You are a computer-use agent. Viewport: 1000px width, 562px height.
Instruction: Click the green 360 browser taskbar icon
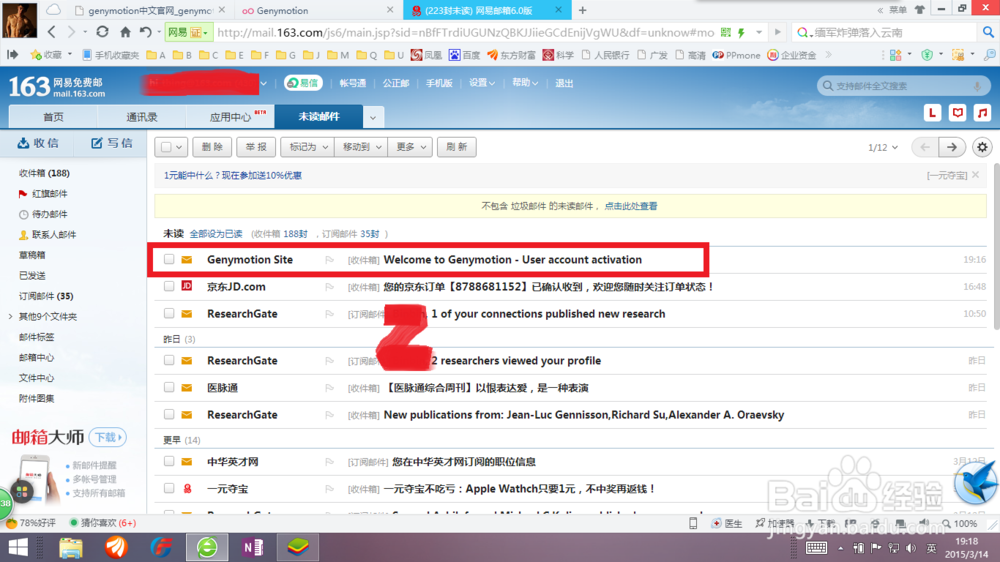[x=207, y=547]
